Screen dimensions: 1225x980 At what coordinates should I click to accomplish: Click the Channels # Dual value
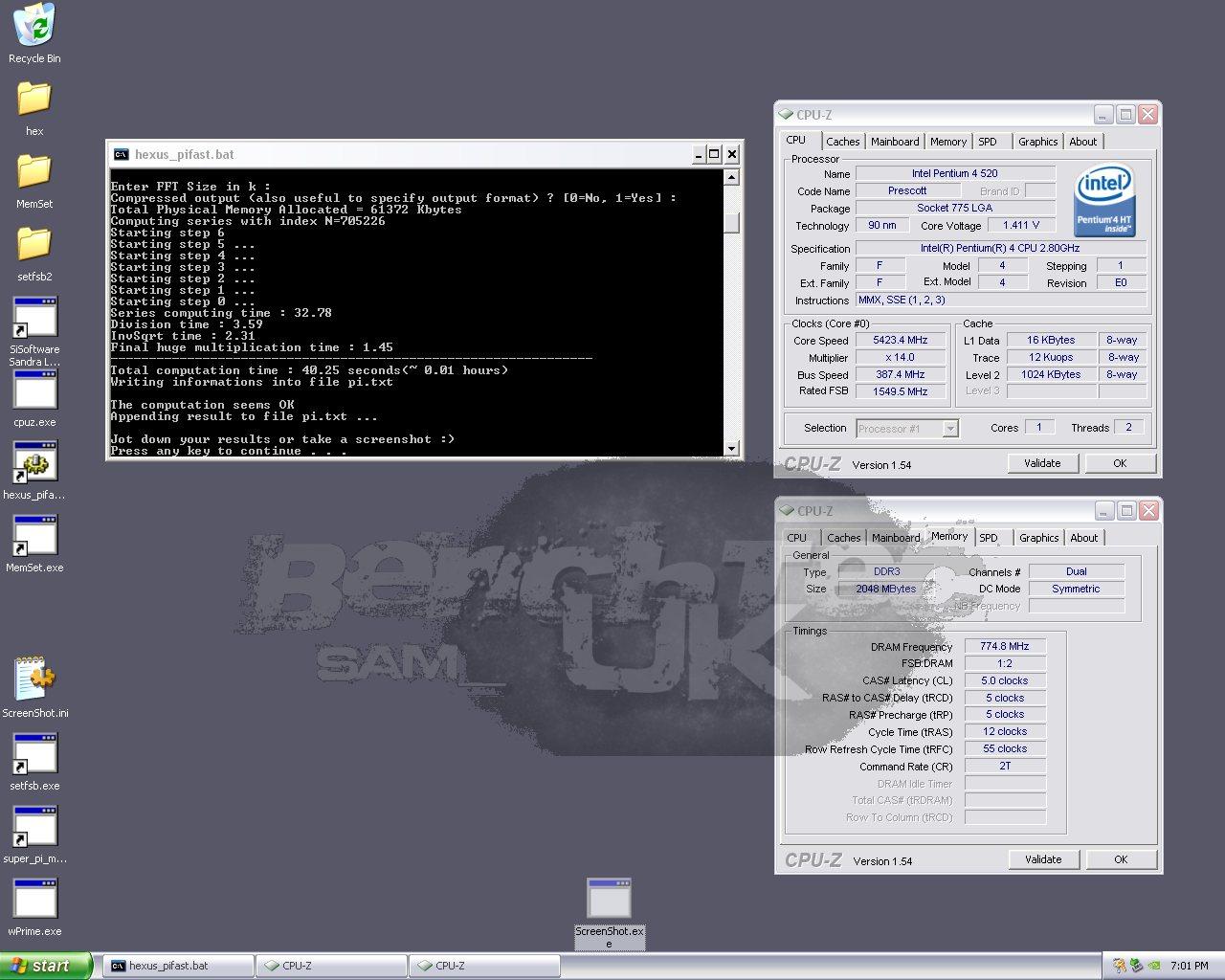coord(1077,572)
